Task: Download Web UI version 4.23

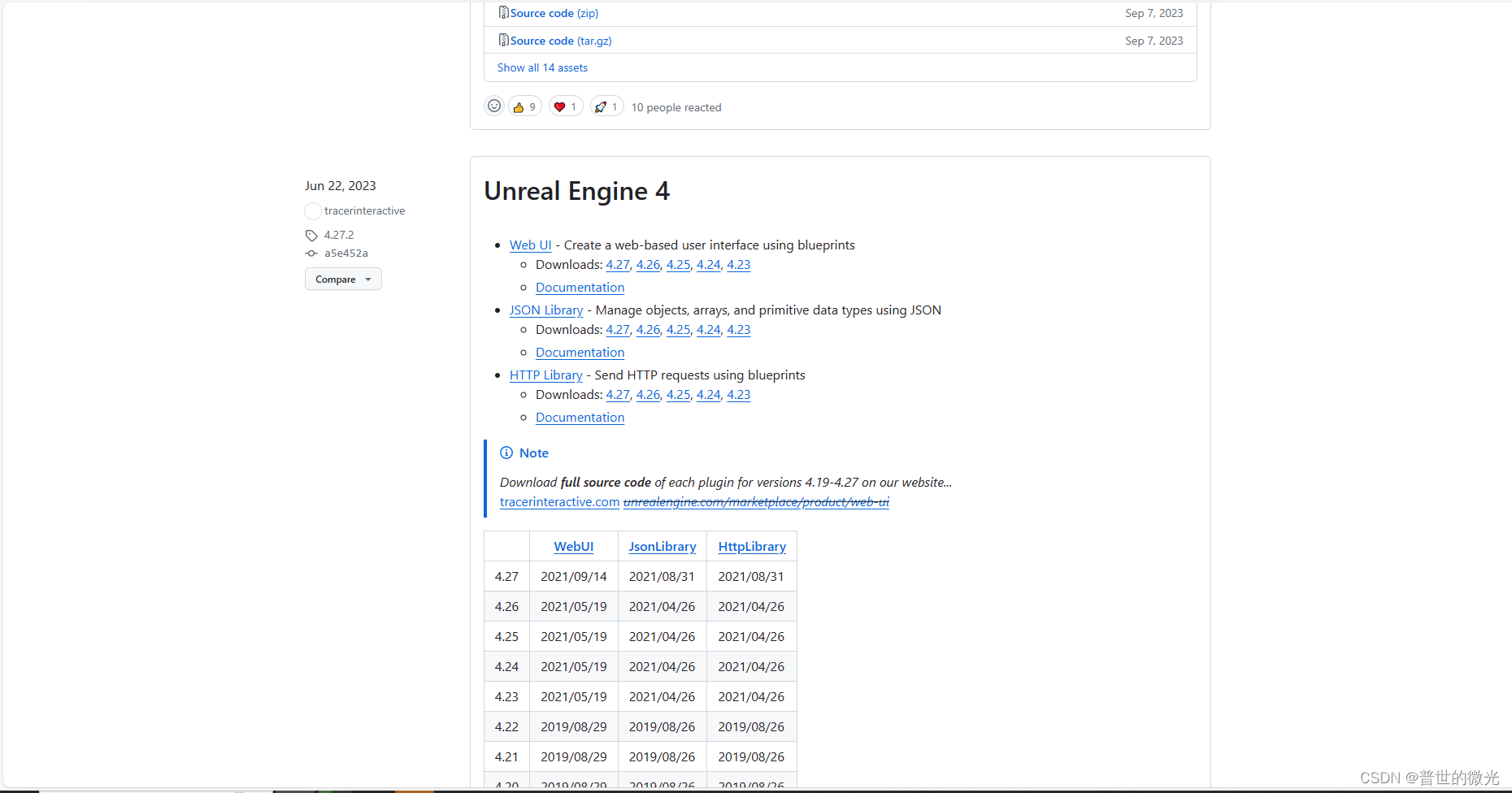Action: (738, 264)
